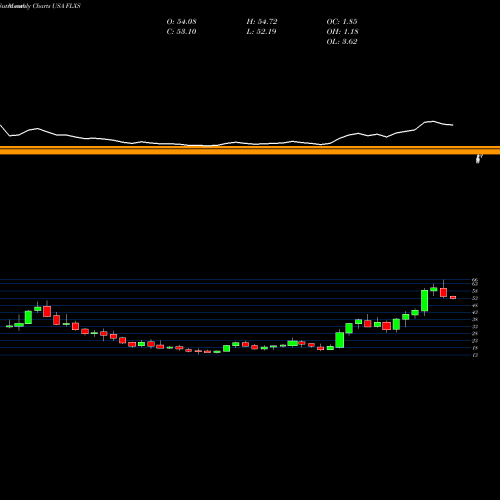Viewport: 500px width, 500px height.
Task: Click the 'OC: 1.85' reading
Action: pyautogui.click(x=342, y=22)
